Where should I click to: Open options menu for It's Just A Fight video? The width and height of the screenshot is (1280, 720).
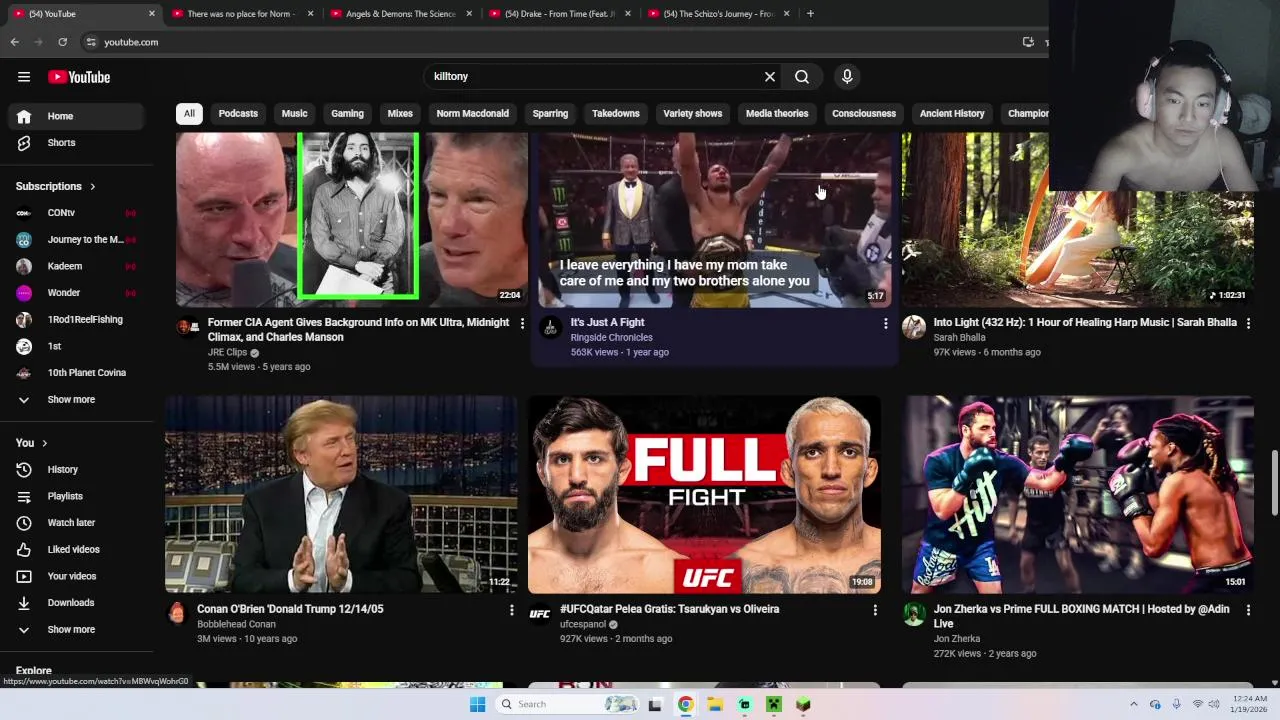885,323
